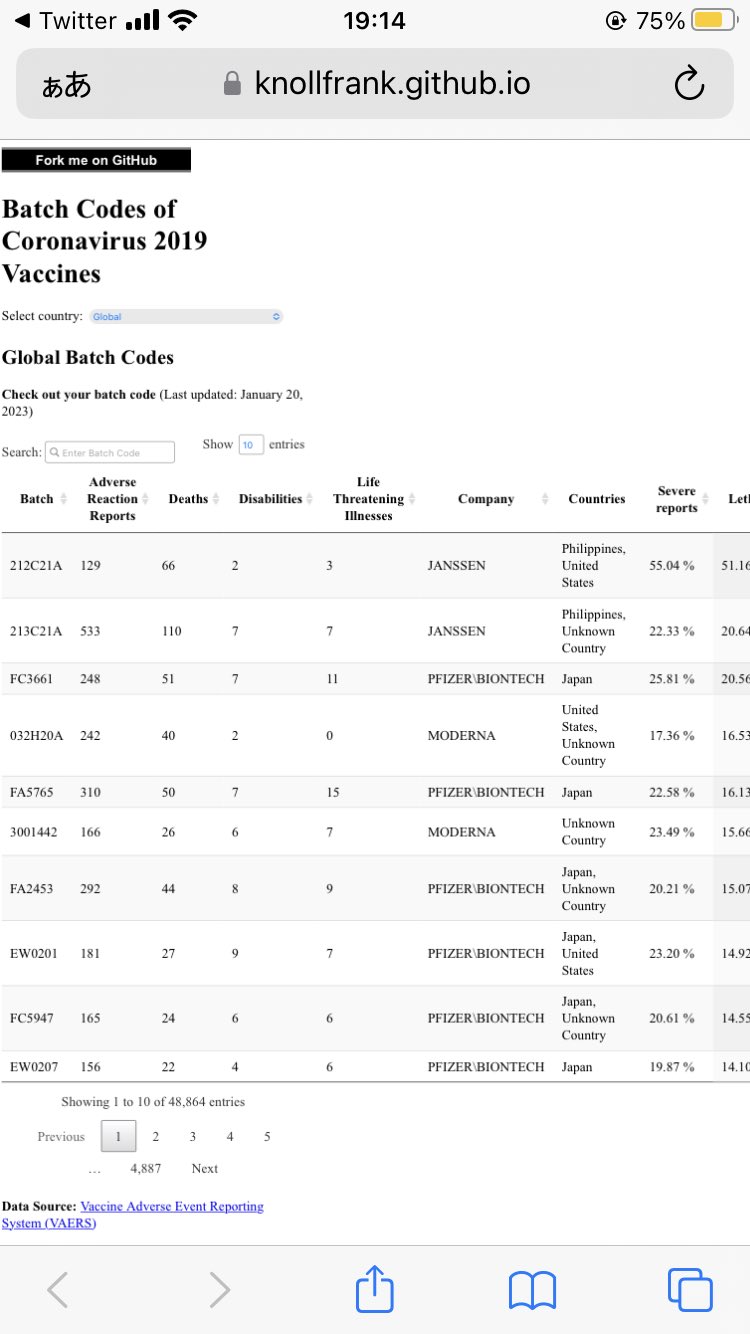Select pagination page 3
750x1334 pixels.
click(192, 1136)
